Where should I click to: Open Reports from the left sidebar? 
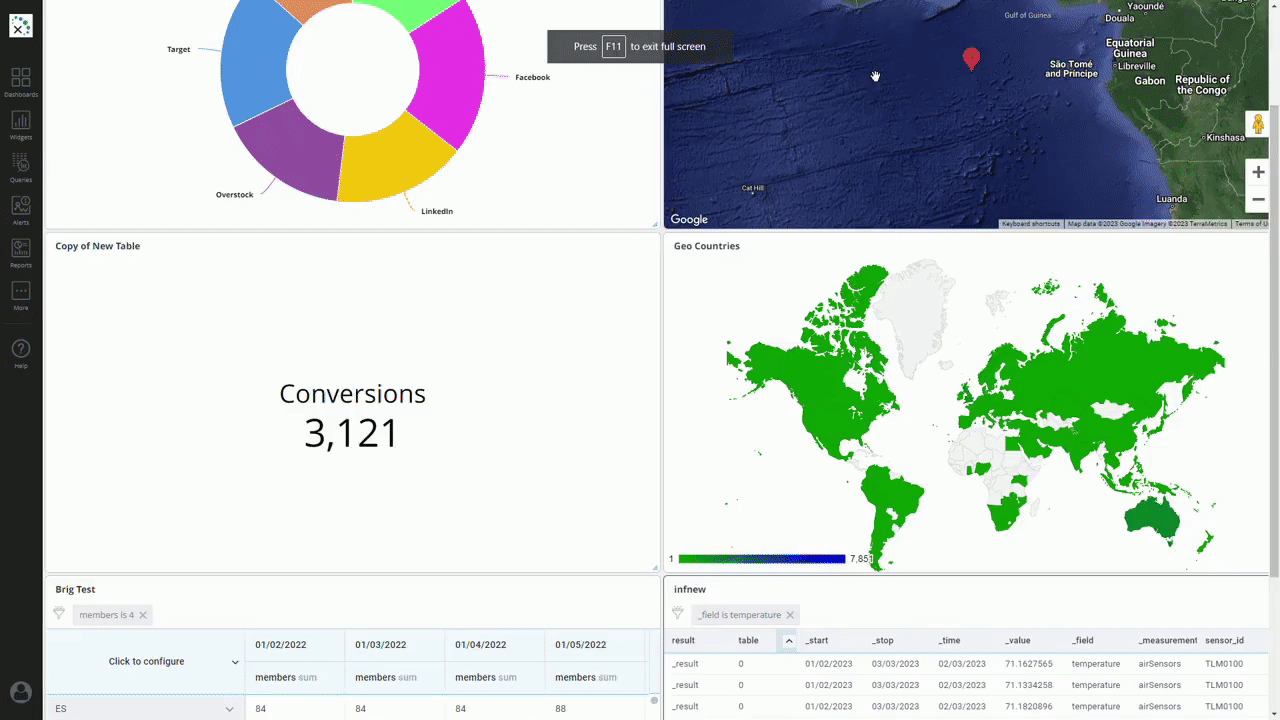pos(21,253)
